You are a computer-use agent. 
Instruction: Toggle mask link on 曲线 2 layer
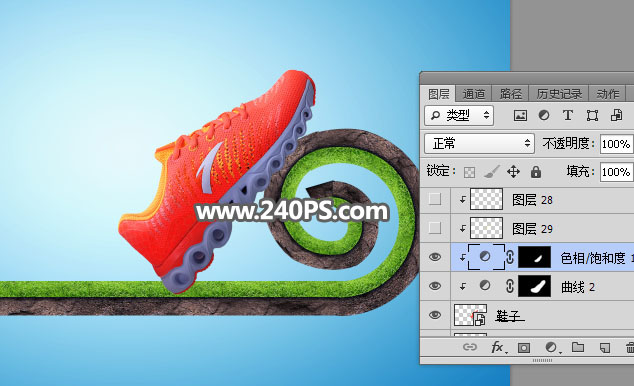click(510, 286)
